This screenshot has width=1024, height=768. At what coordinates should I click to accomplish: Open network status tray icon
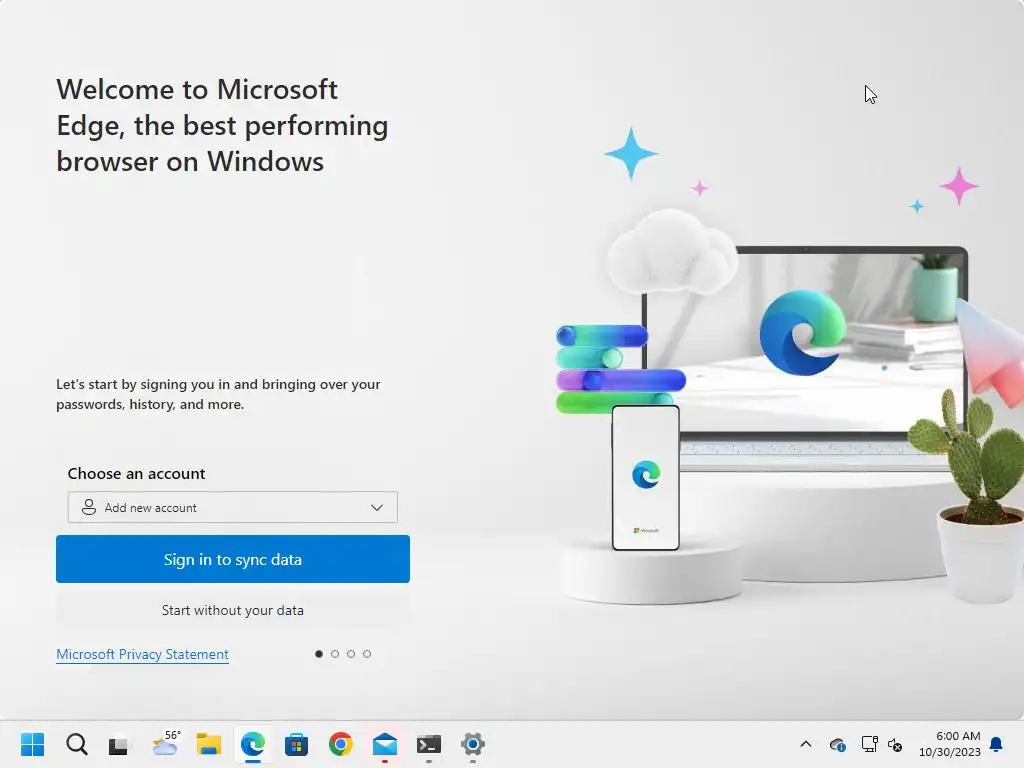pyautogui.click(x=869, y=744)
